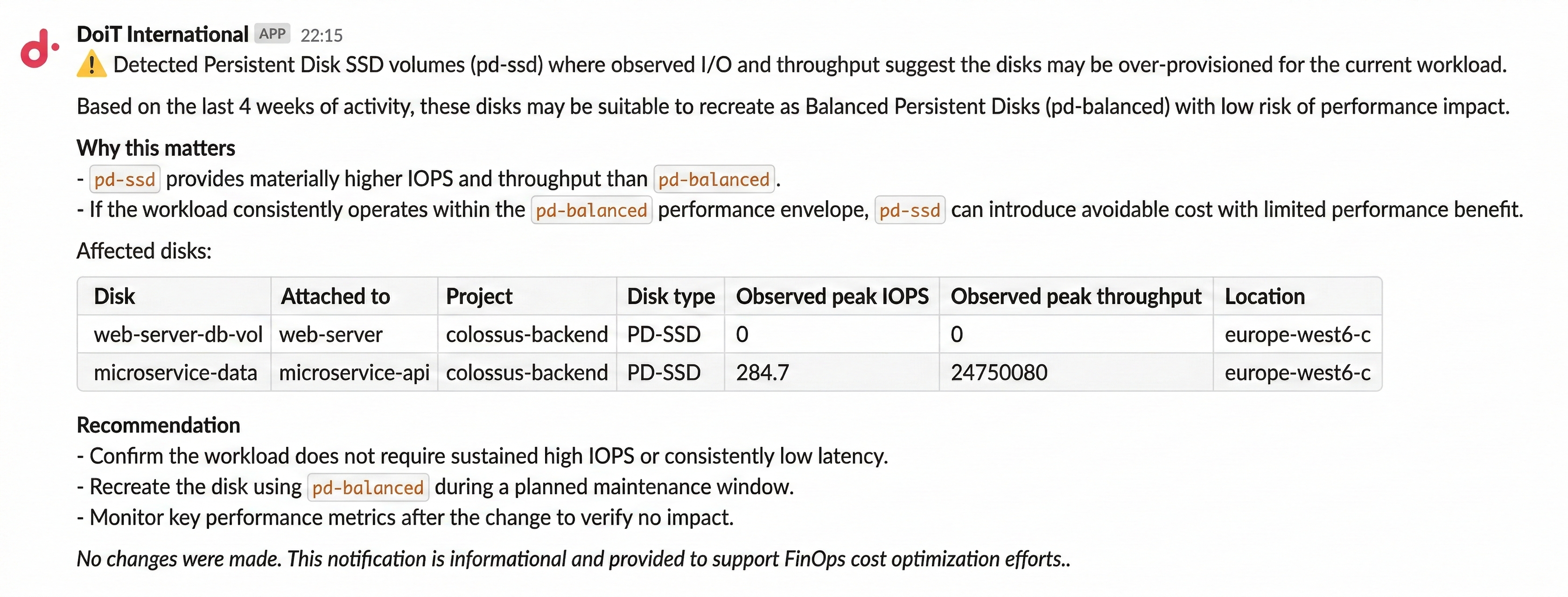The width and height of the screenshot is (1568, 597).
Task: Click the 24750080 throughput value
Action: pos(999,373)
